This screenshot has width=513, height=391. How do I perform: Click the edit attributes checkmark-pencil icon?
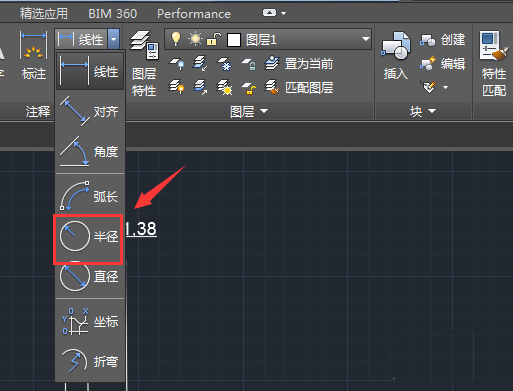[428, 87]
